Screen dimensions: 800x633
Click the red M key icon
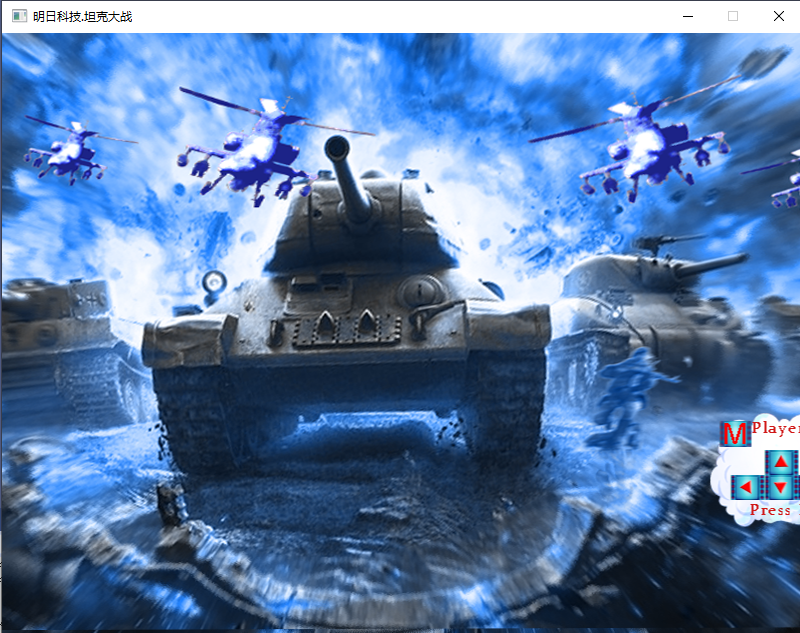[x=735, y=434]
